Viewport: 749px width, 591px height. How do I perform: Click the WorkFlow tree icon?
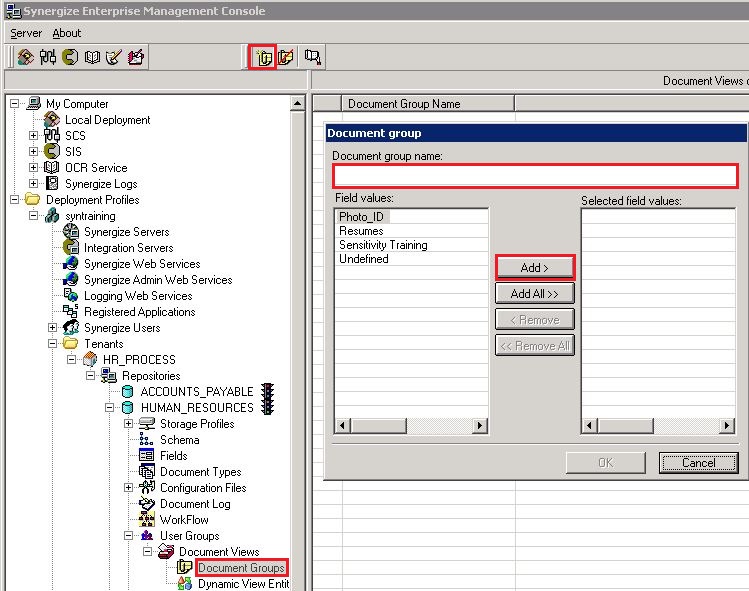point(146,519)
